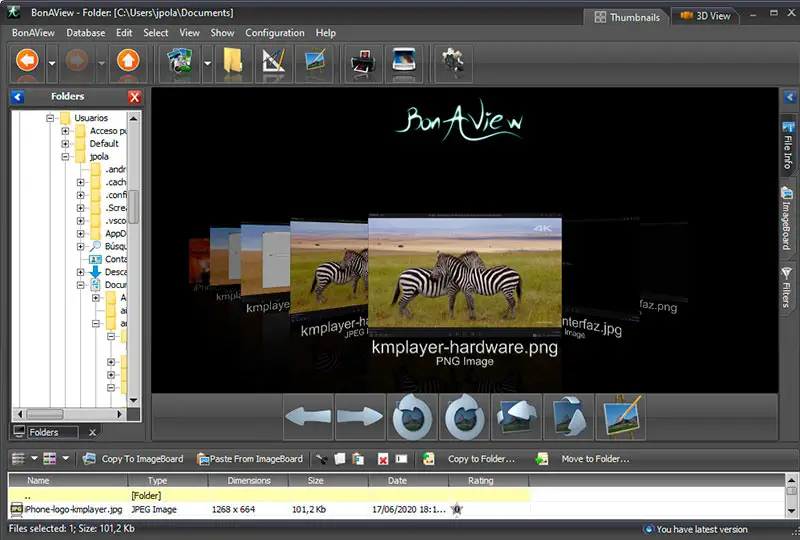Switch to 3D View mode

click(x=704, y=16)
